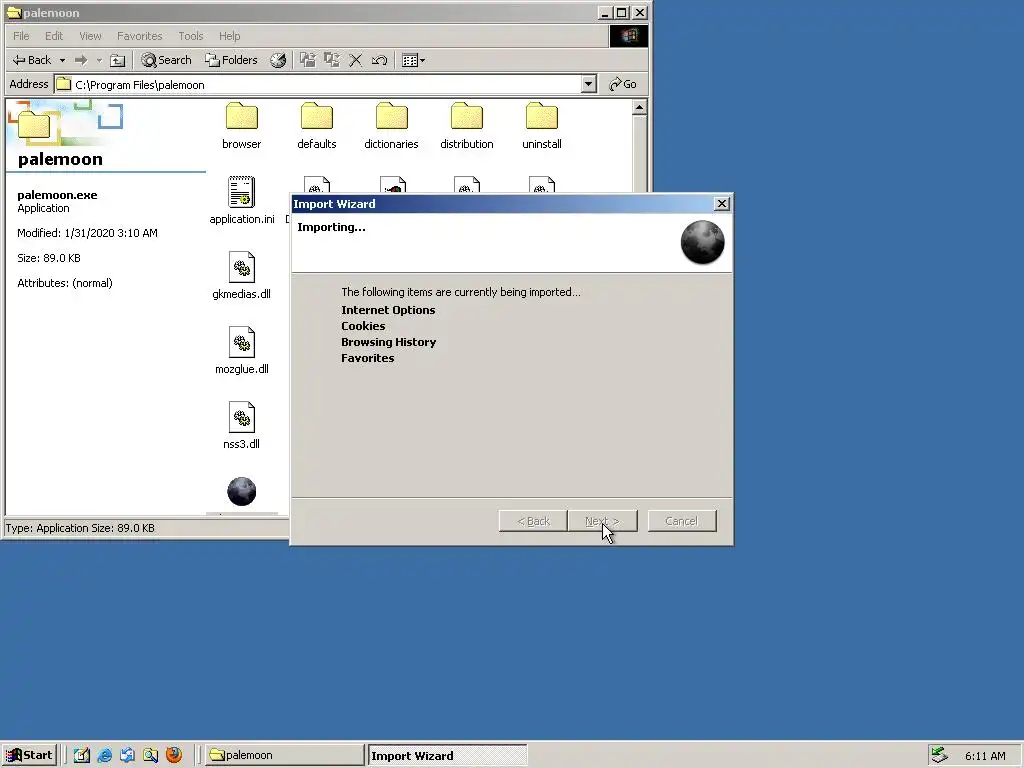The image size is (1024, 768).
Task: Click the 'palemoon.exe' name in details pane
Action: (57, 195)
